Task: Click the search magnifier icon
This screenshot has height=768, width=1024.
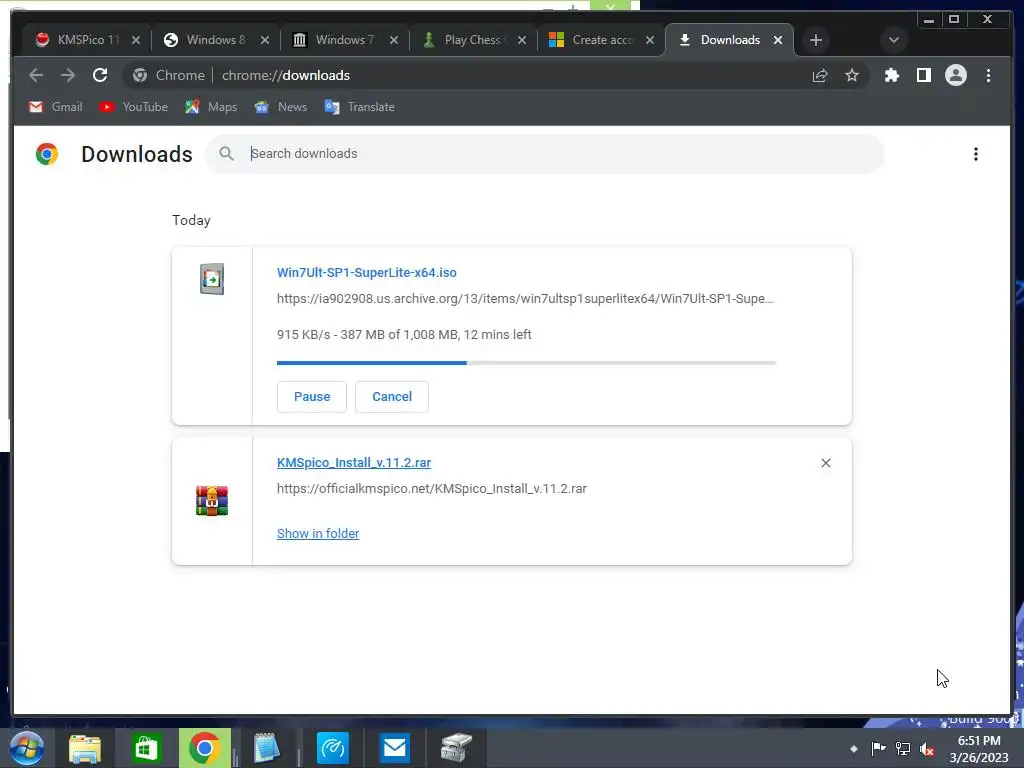Action: (x=226, y=153)
